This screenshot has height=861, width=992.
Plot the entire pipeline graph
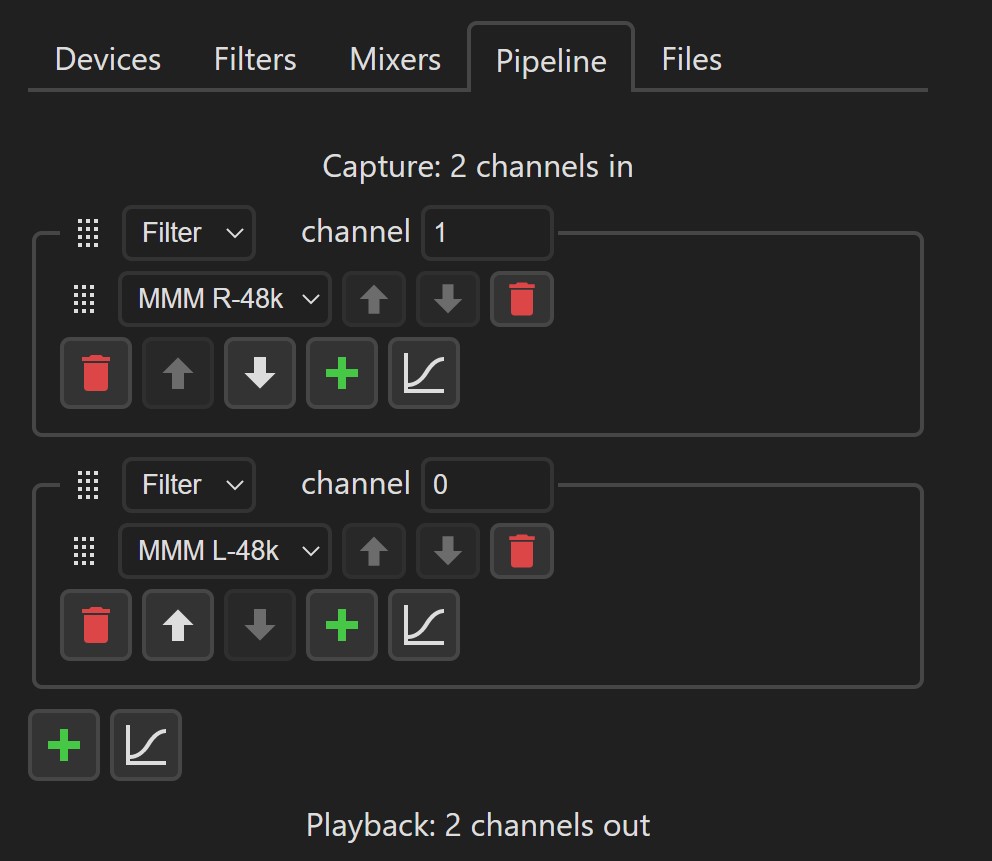(x=146, y=745)
